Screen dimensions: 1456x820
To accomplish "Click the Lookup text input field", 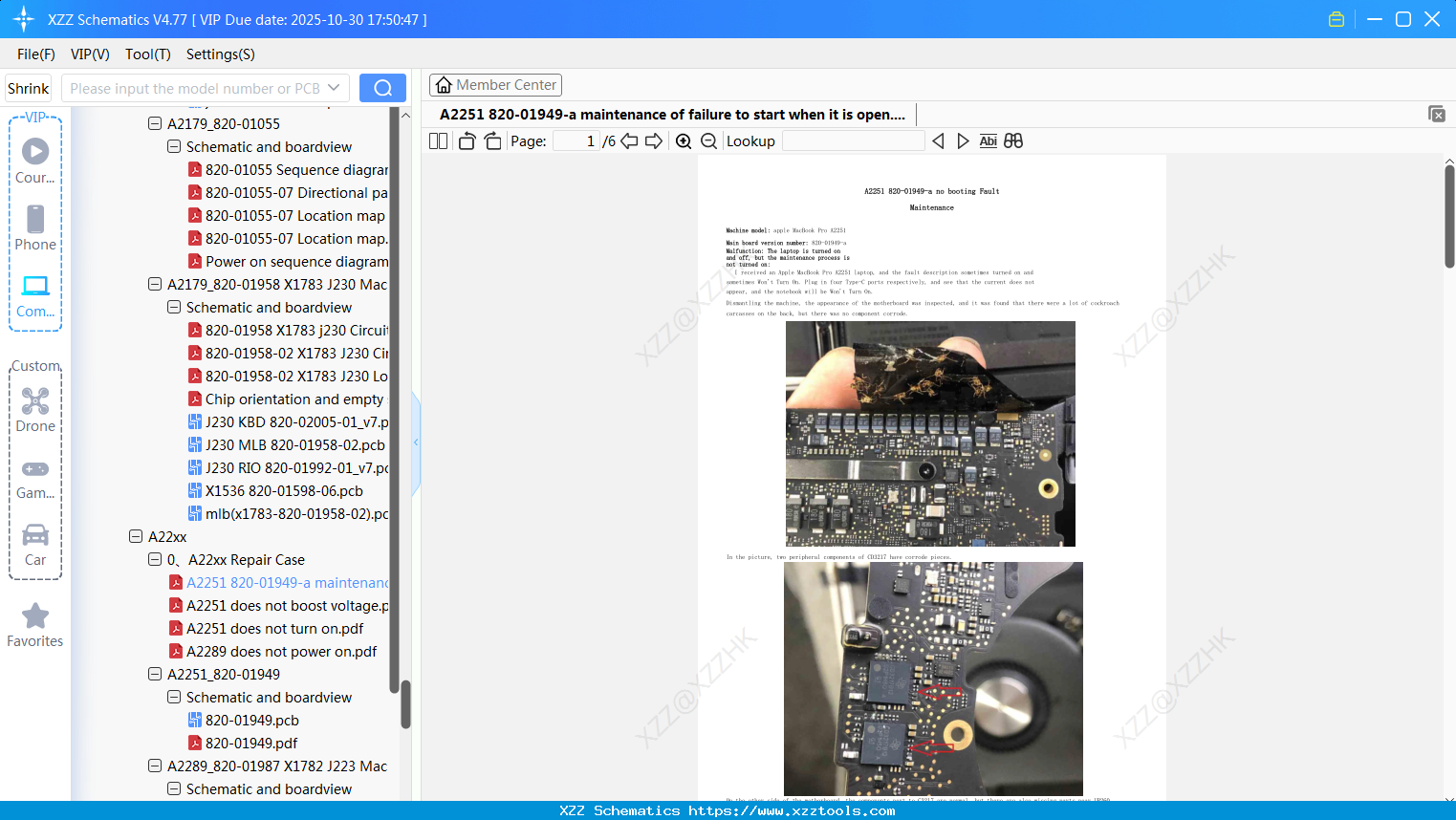I will pyautogui.click(x=853, y=141).
